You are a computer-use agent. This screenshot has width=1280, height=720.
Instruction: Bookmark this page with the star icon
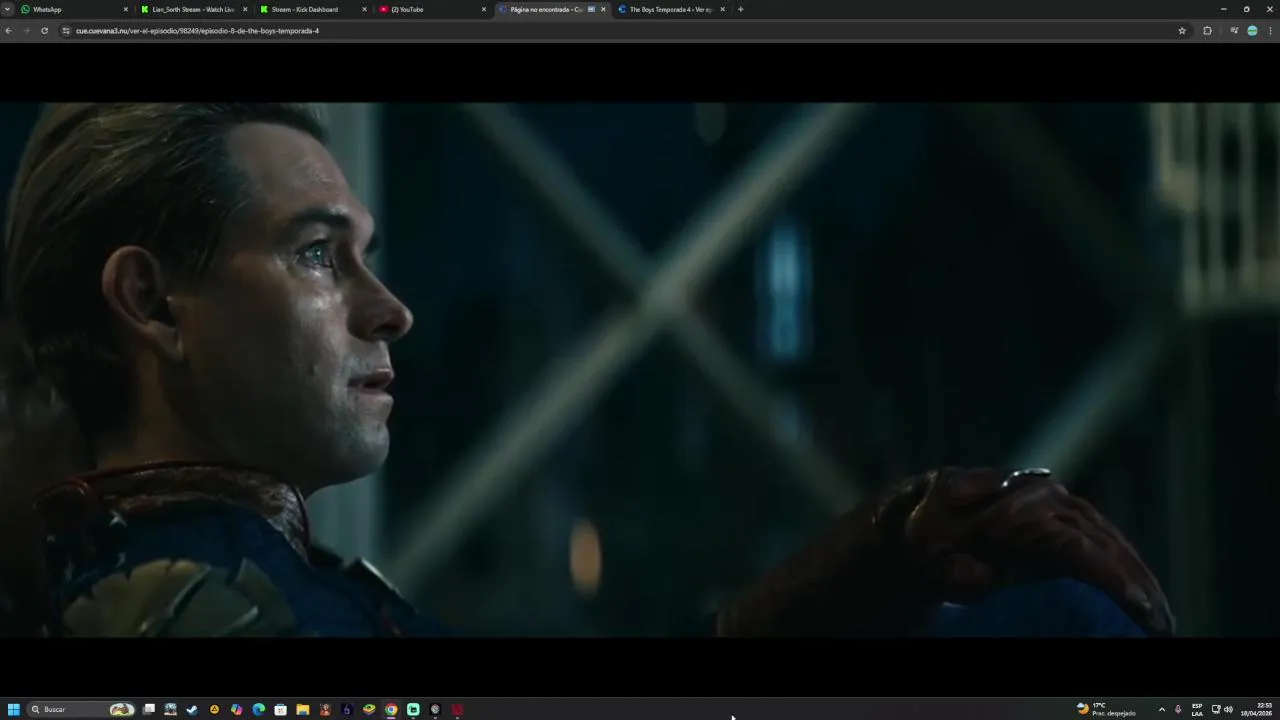(1182, 31)
